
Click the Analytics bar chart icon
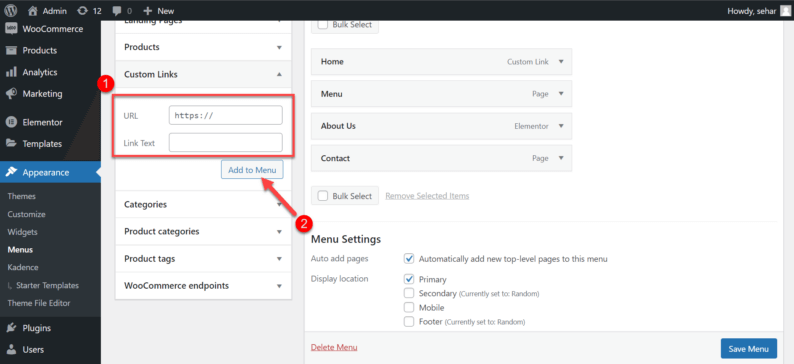[11, 72]
